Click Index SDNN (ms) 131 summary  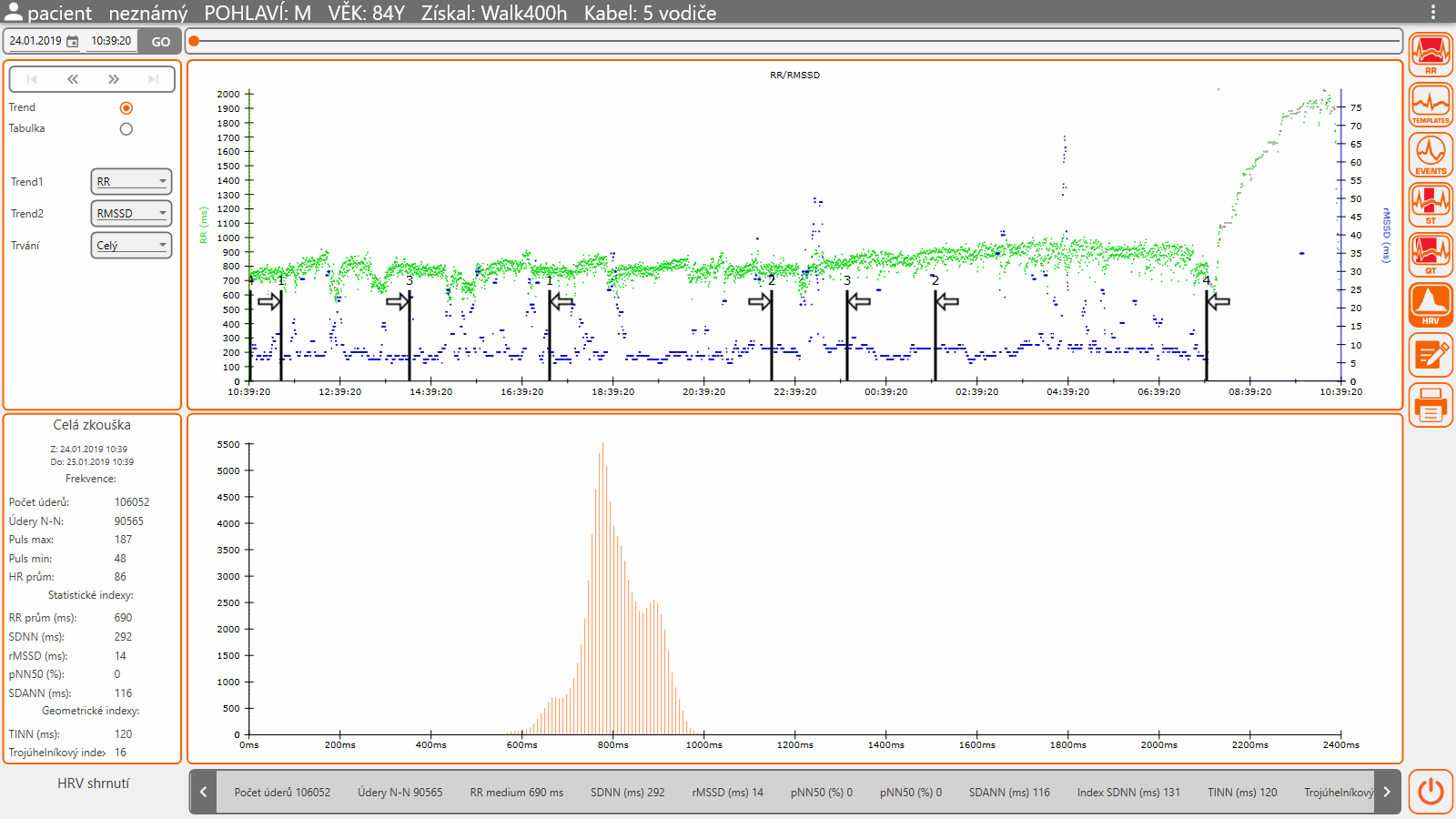coord(1128,793)
